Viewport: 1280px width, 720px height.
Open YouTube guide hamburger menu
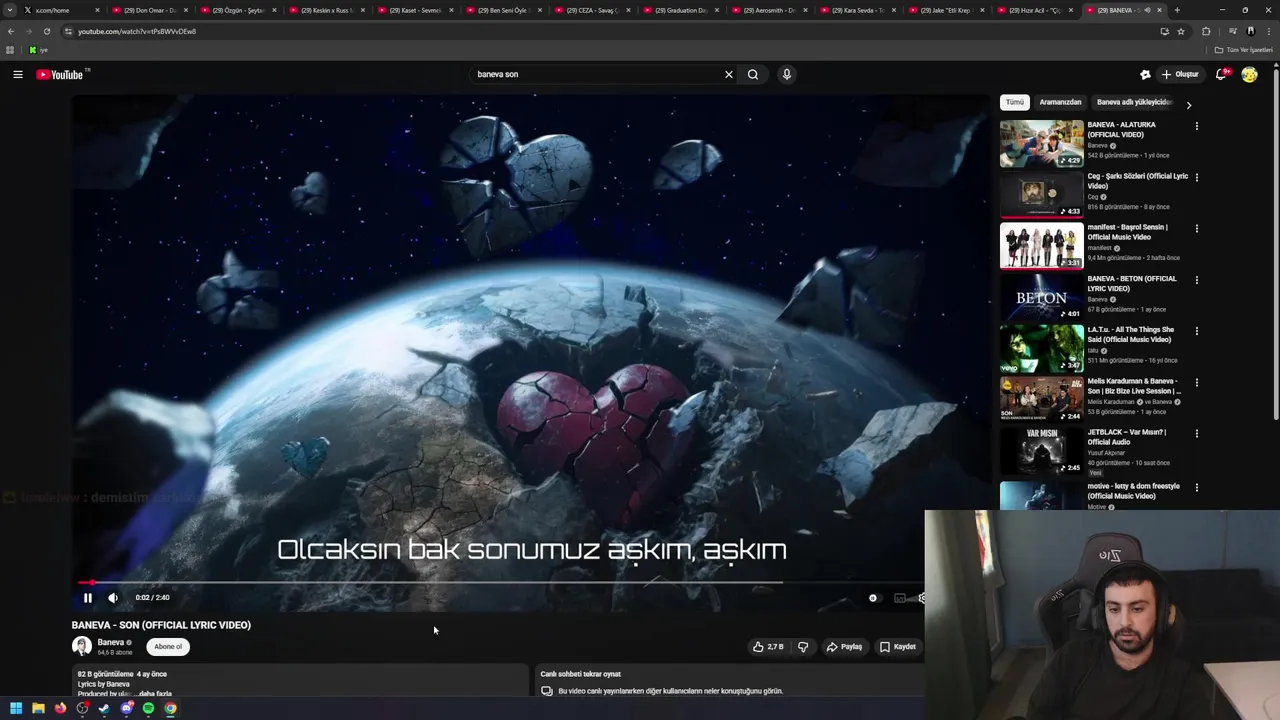[18, 74]
